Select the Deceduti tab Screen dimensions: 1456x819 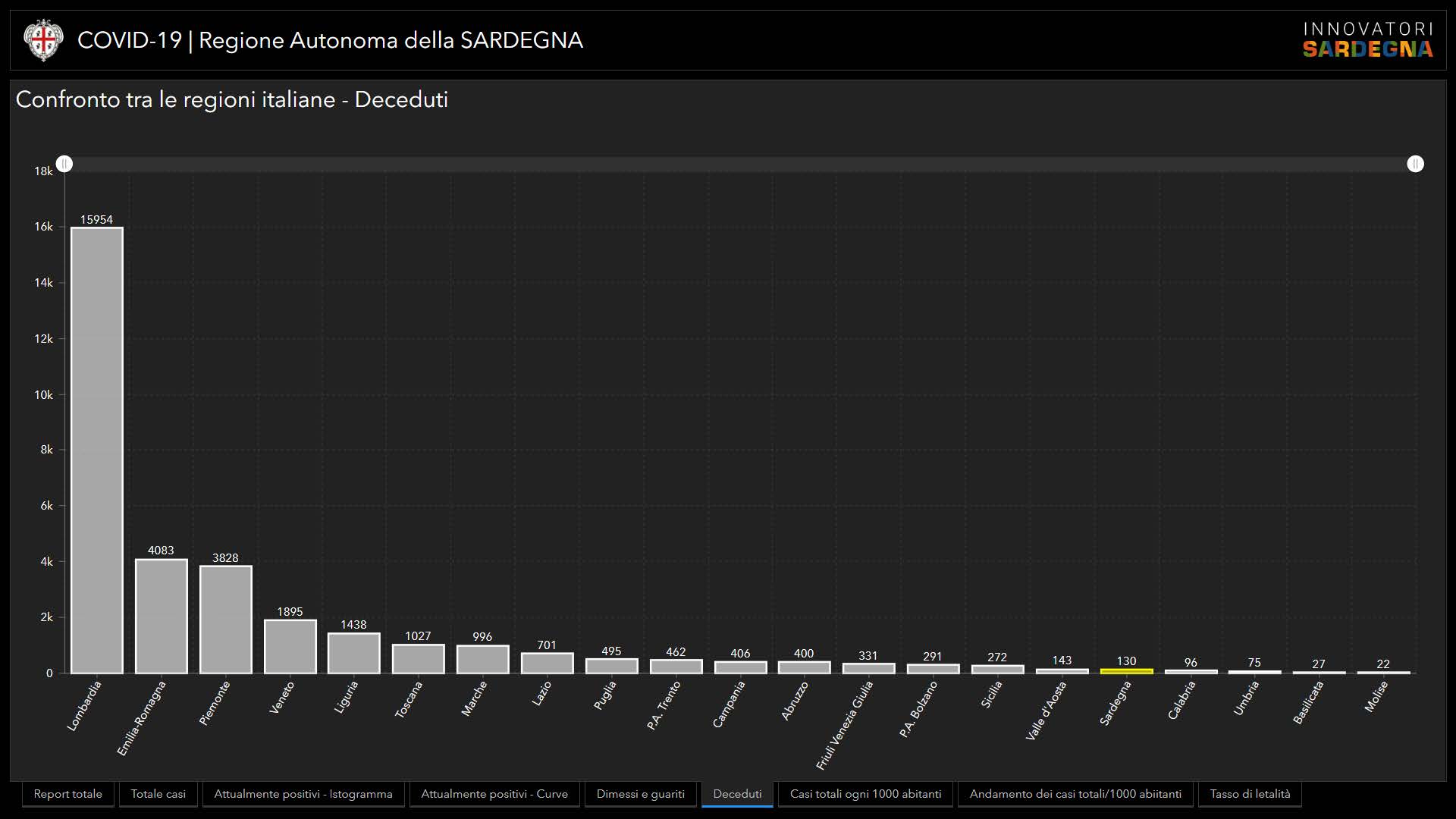point(737,794)
